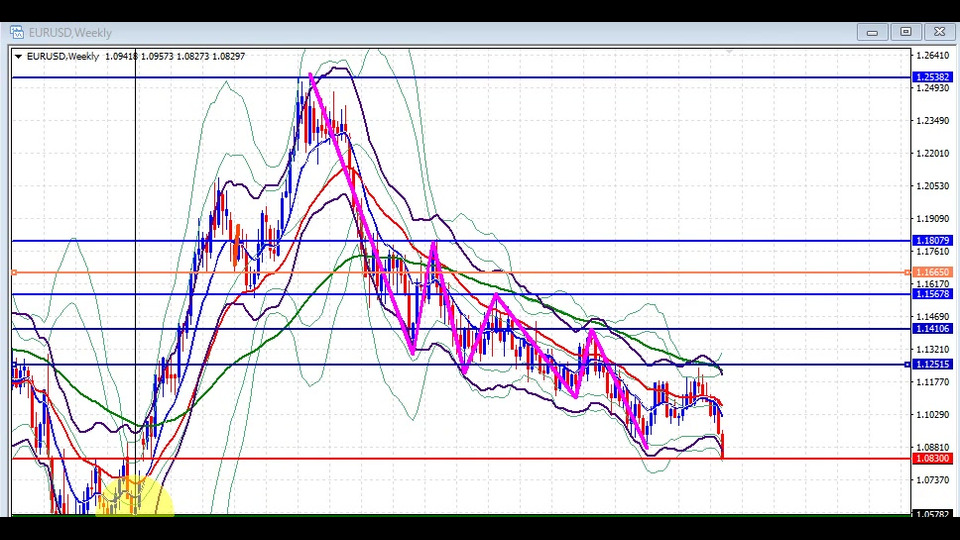Expand the EURUSD,Weekly chart header arrow
Viewport: 960px width, 540px height.
point(18,56)
